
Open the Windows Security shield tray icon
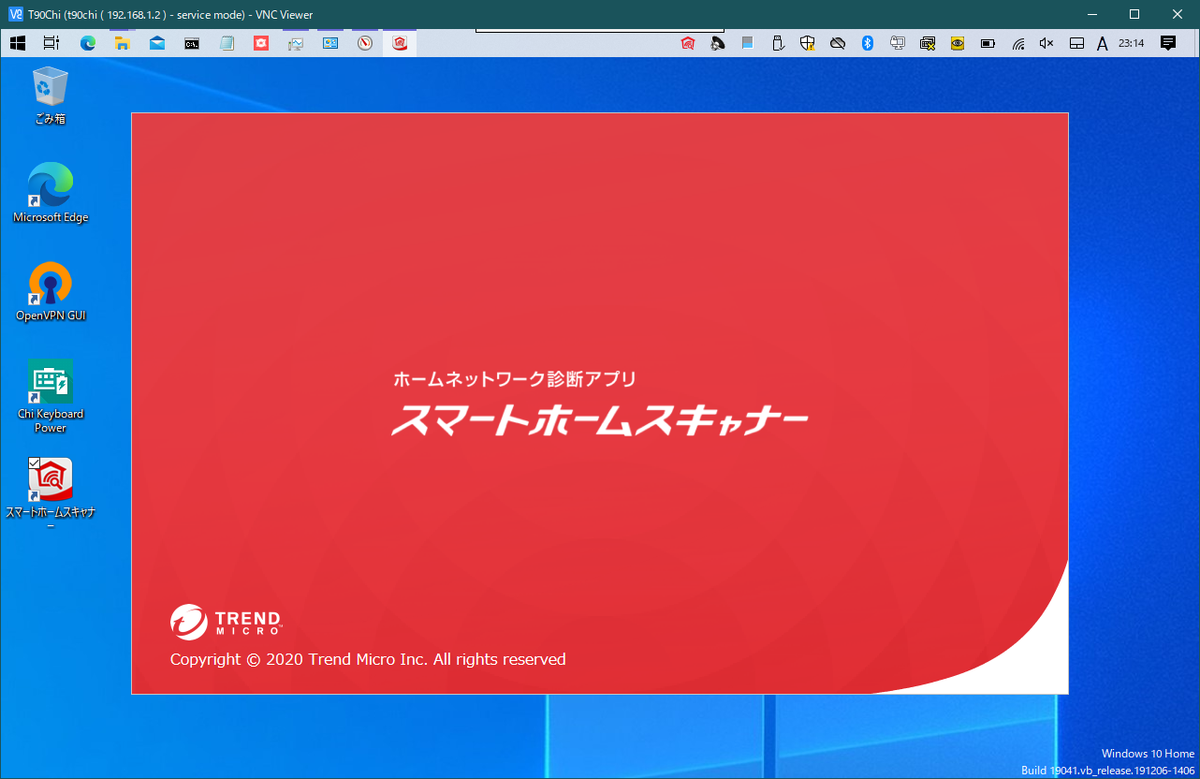[808, 43]
